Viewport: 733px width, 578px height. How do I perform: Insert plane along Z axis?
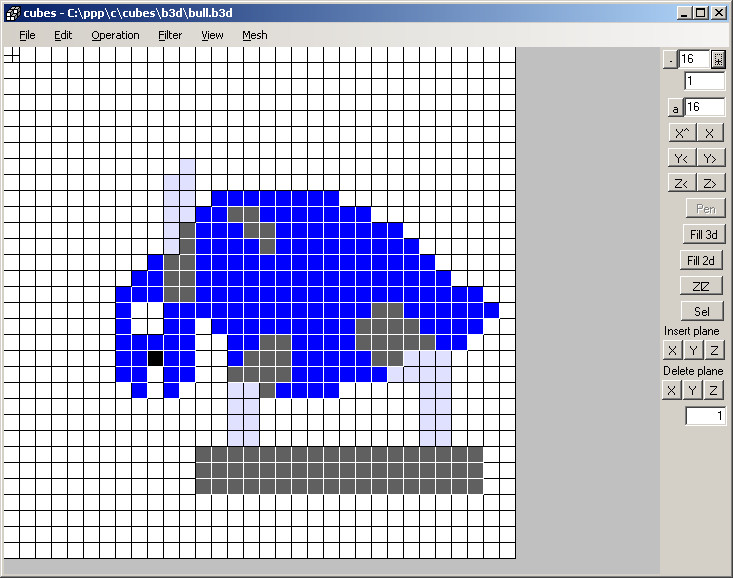[714, 350]
